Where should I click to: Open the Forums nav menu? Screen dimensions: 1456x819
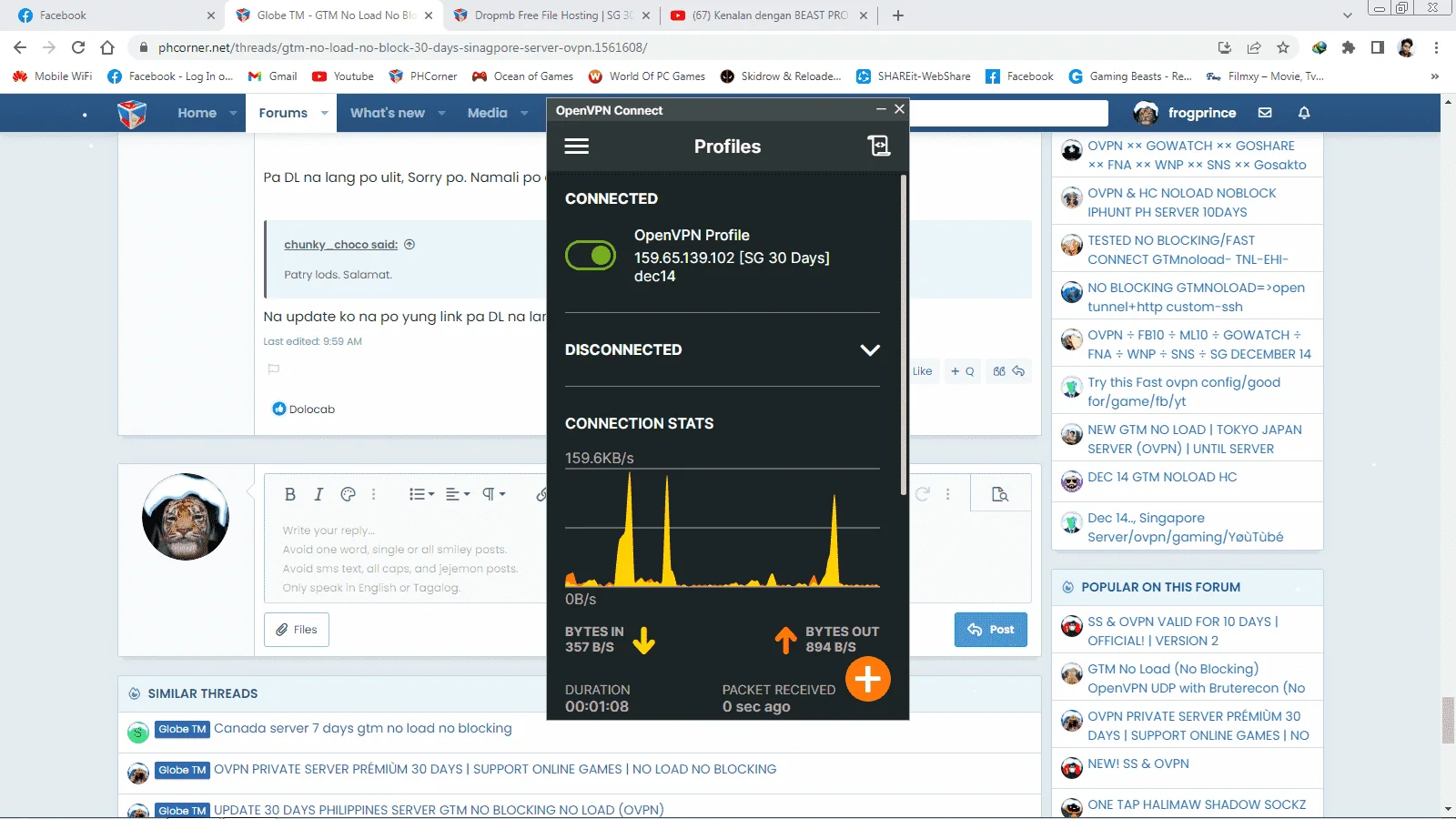click(283, 113)
